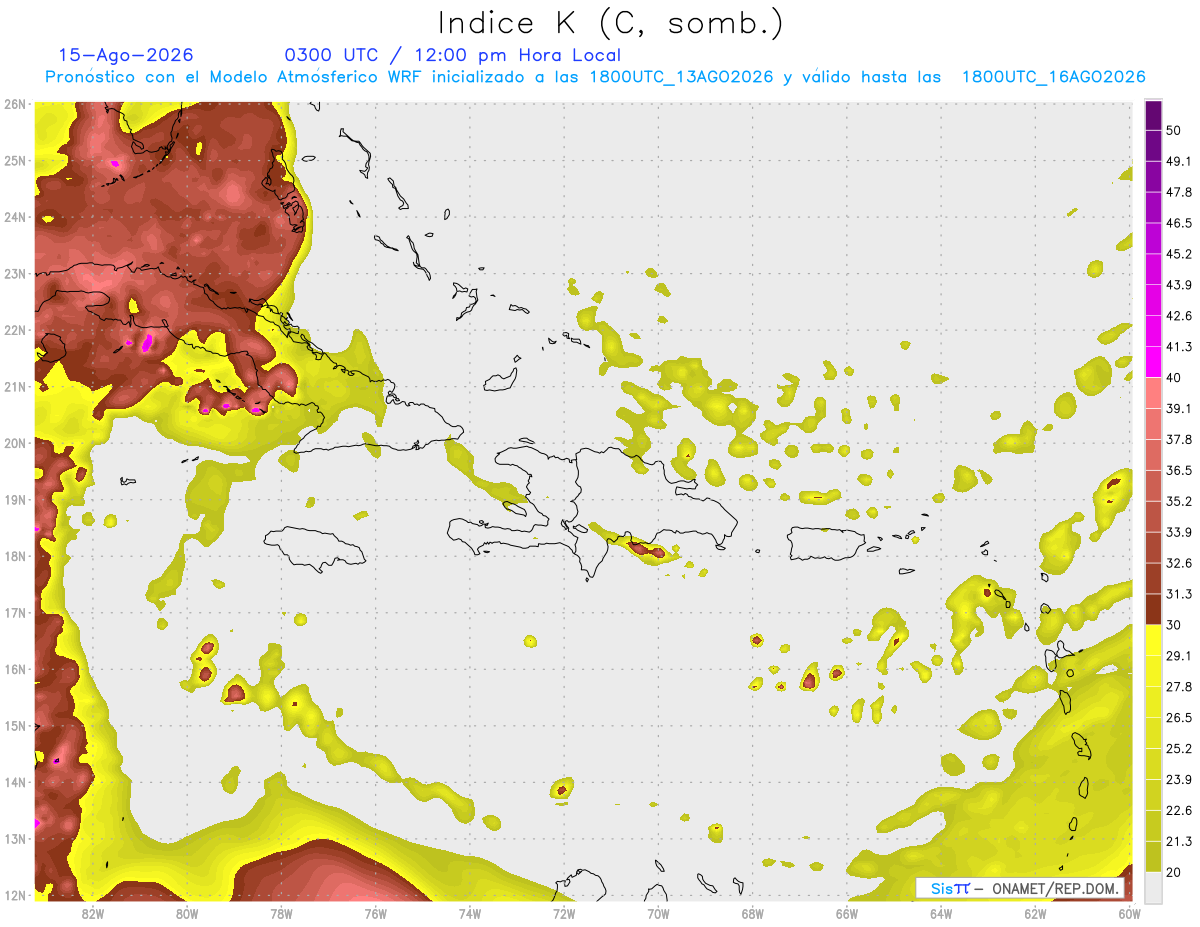This screenshot has height=927, width=1200.
Task: Click the '36.5' colorbar value
Action: tap(1179, 470)
